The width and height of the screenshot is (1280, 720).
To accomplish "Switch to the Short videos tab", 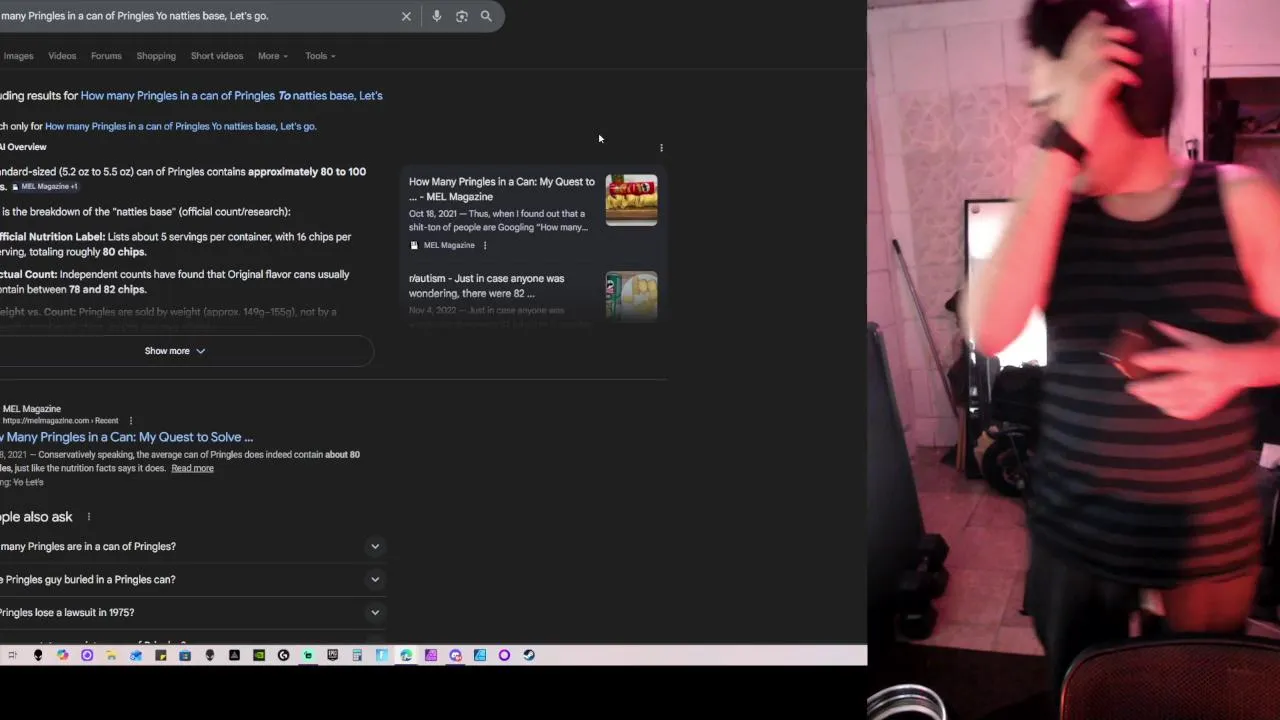I will (217, 56).
